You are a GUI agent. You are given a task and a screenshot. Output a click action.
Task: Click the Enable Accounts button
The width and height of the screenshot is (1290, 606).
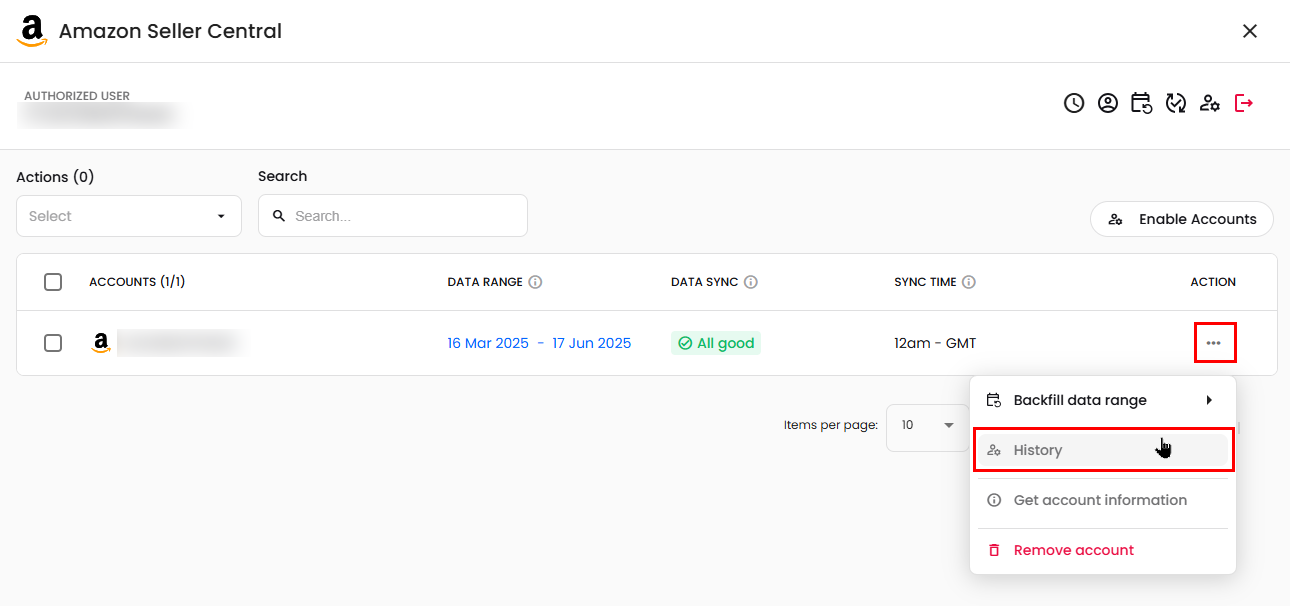pos(1181,219)
